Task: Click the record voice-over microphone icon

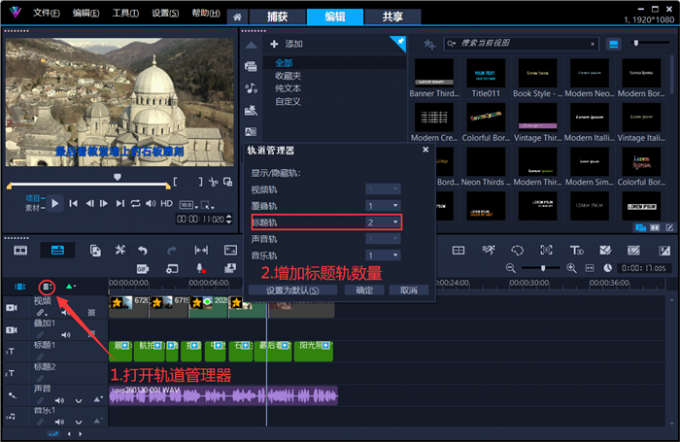Action: (200, 268)
